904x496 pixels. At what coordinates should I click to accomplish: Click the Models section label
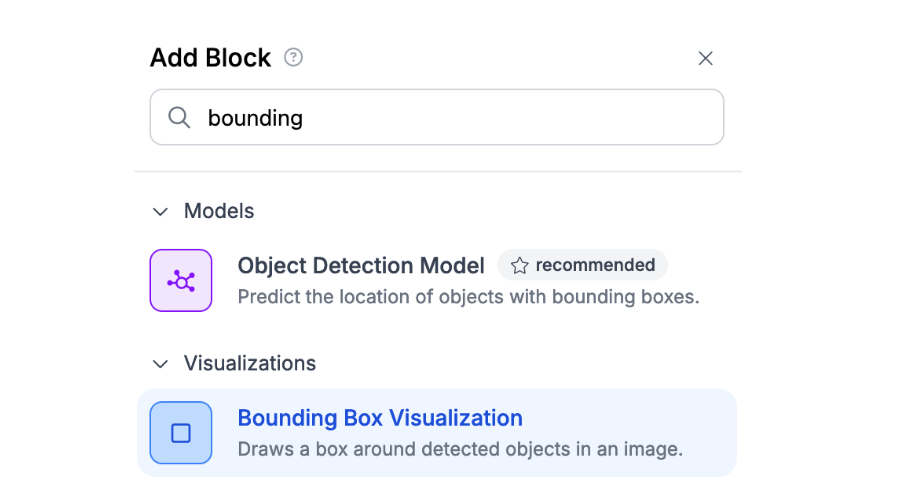219,212
